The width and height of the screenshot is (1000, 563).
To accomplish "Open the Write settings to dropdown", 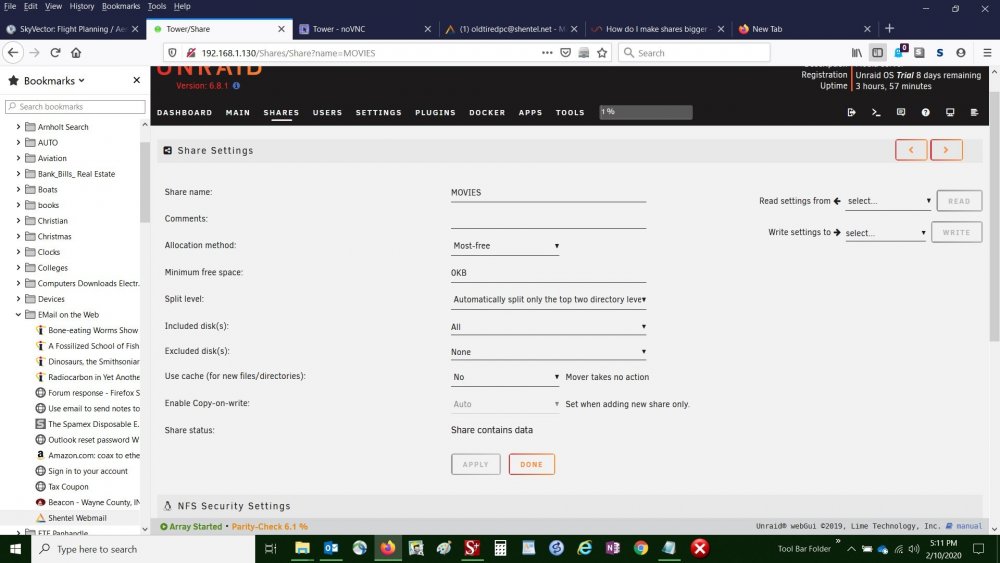I will coord(886,233).
